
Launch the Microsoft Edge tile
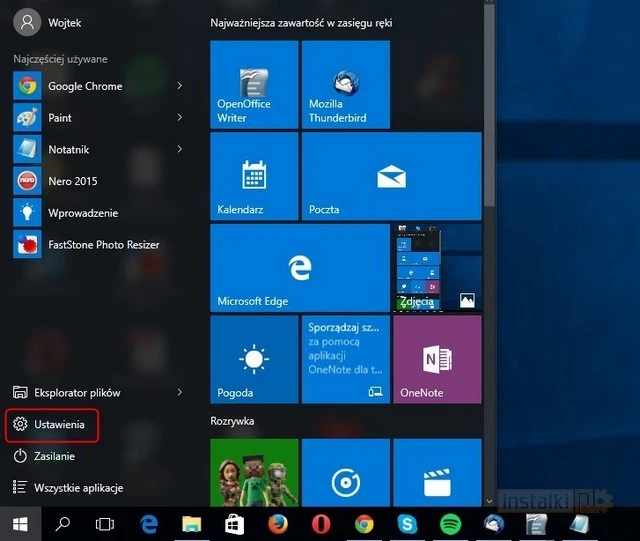[299, 268]
